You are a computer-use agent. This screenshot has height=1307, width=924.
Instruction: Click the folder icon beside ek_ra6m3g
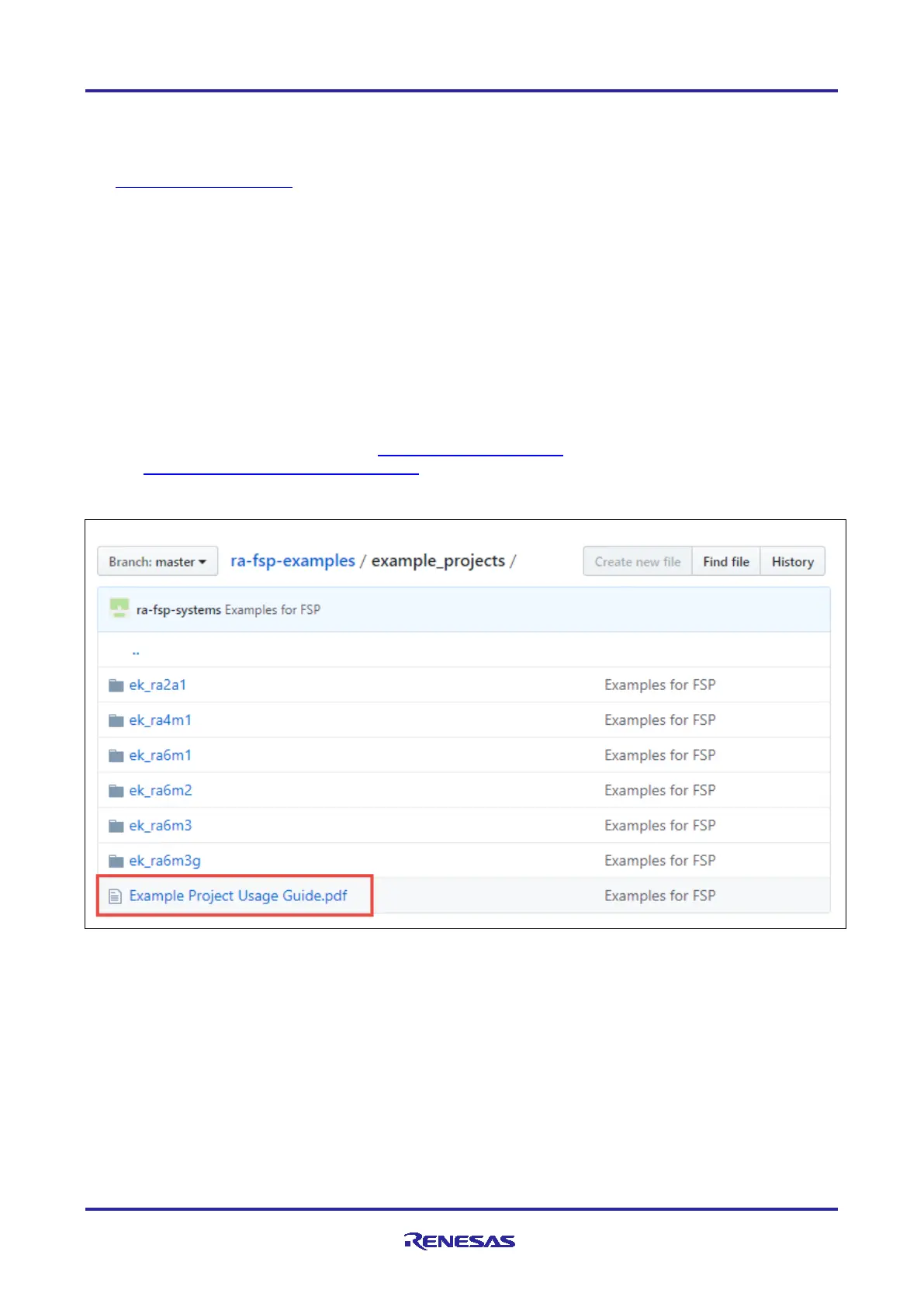tap(116, 861)
